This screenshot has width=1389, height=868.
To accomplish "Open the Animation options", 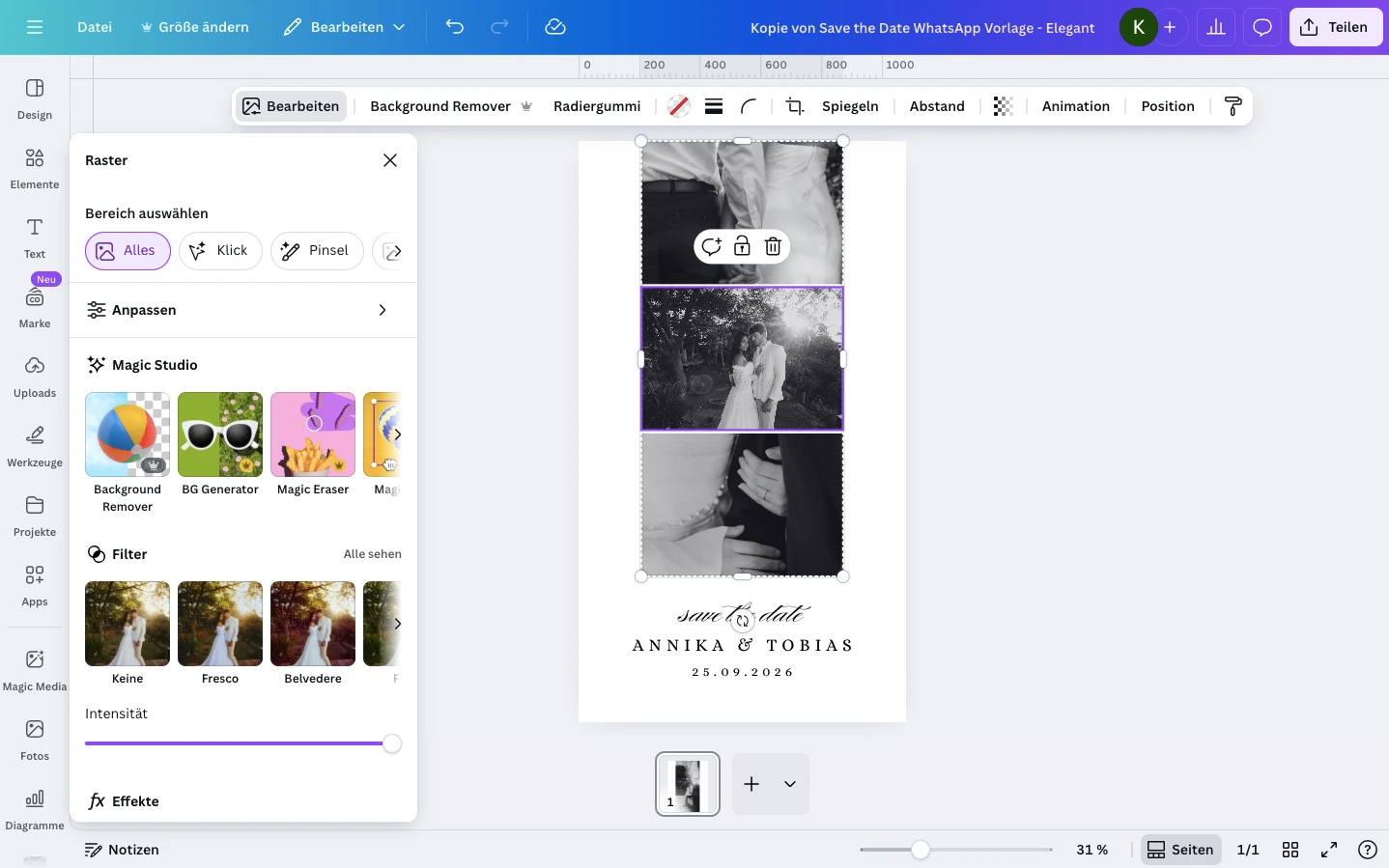I will click(x=1076, y=106).
